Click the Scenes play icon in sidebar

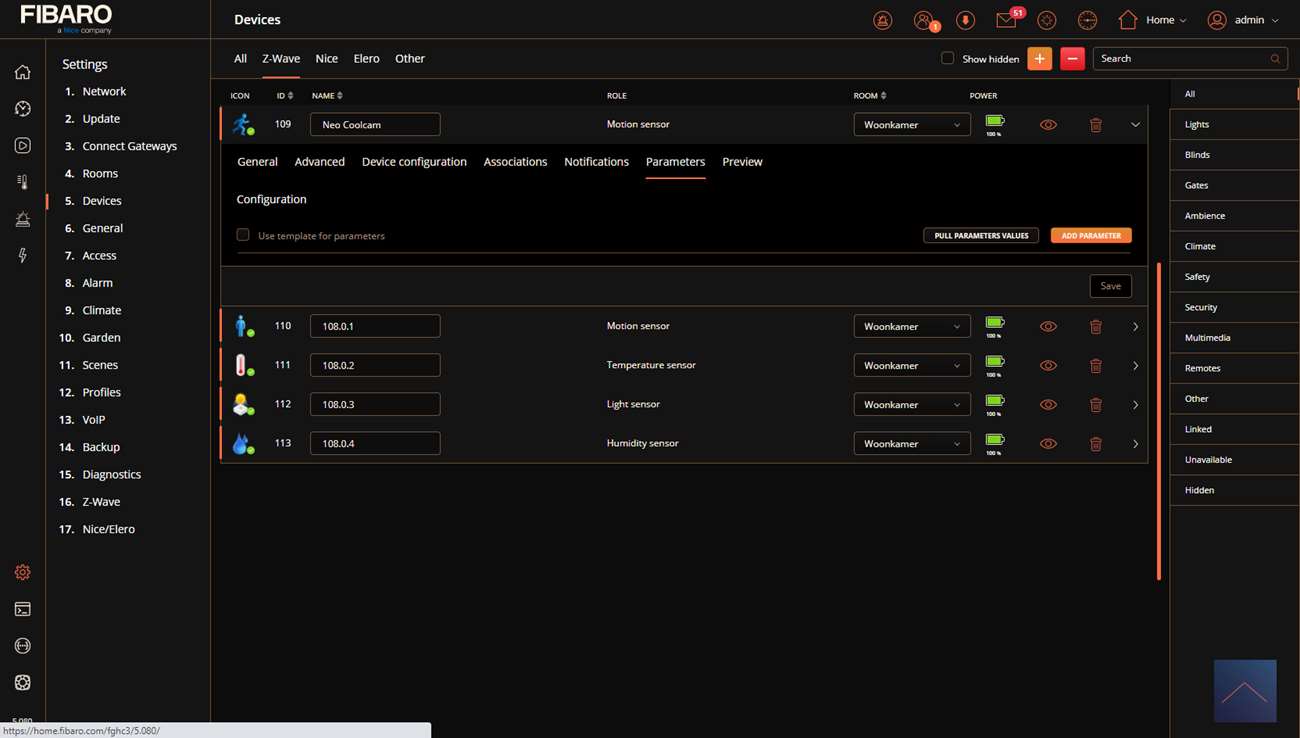click(22, 146)
